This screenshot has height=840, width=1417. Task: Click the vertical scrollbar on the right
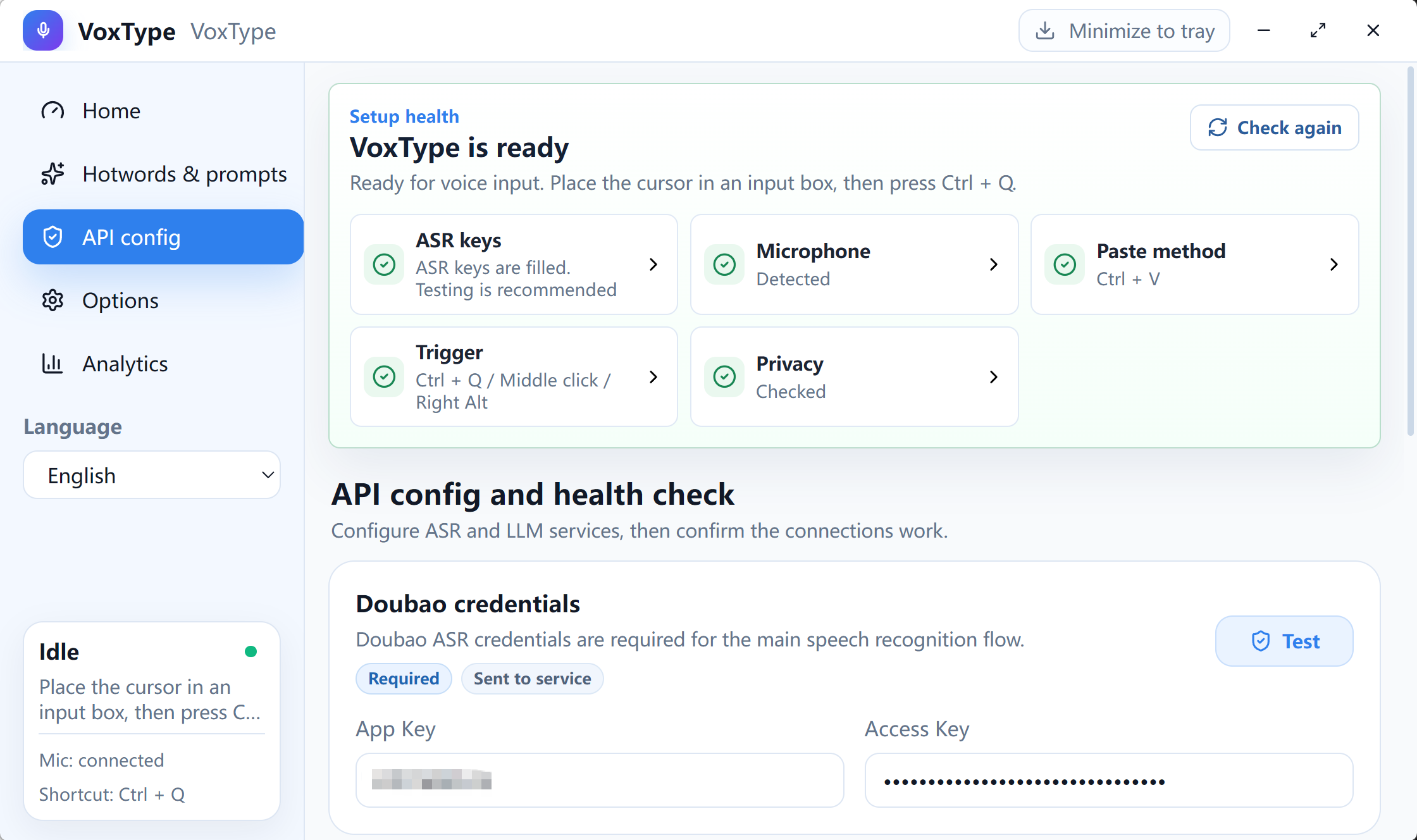click(x=1410, y=250)
